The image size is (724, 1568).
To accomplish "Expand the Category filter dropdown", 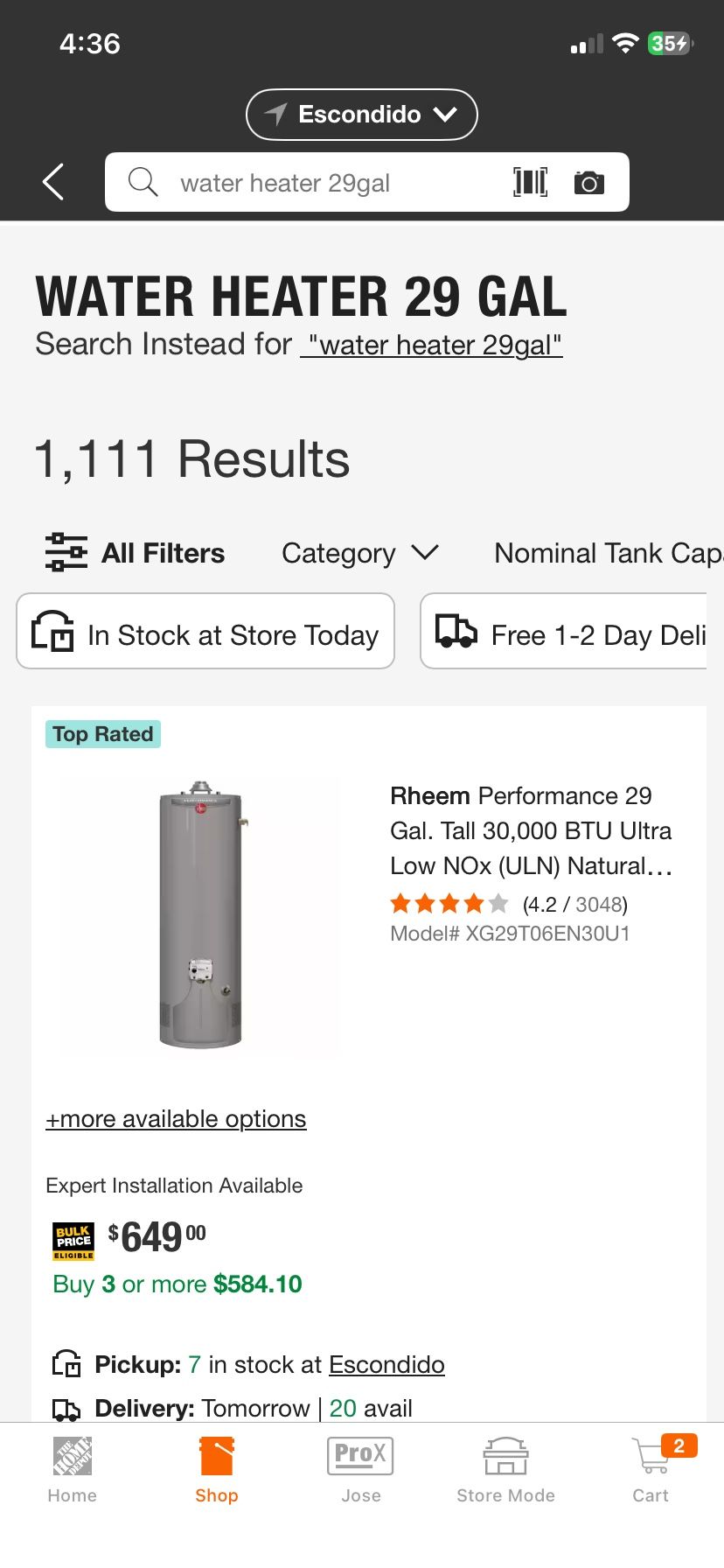I will (359, 553).
